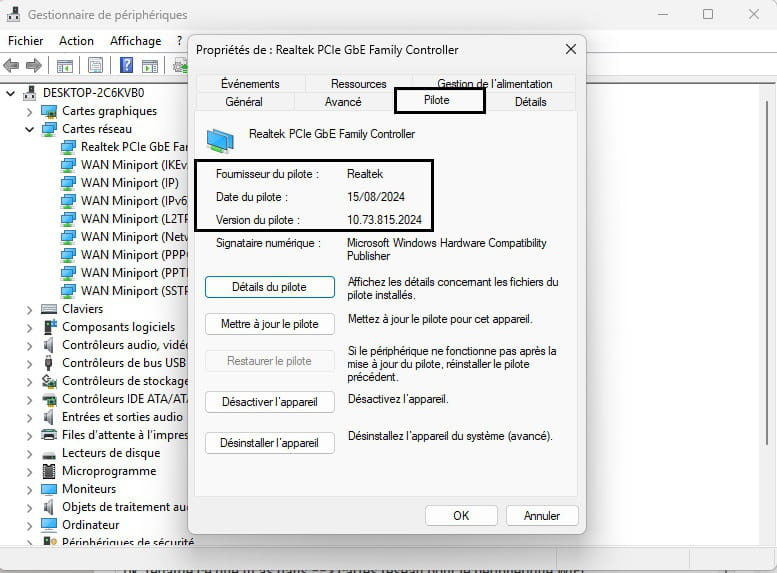Select the Cartes graphiques category icon
The width and height of the screenshot is (777, 573).
point(49,111)
